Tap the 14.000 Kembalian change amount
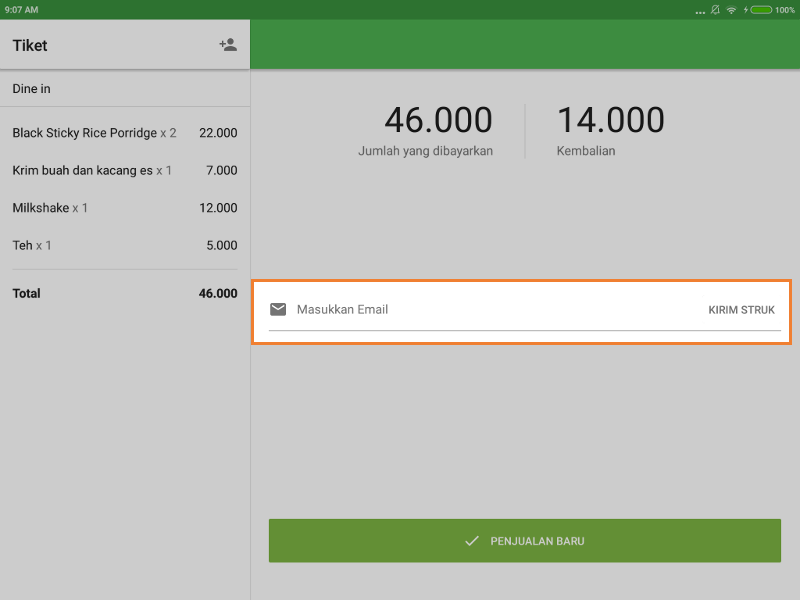800x600 pixels. click(x=610, y=121)
